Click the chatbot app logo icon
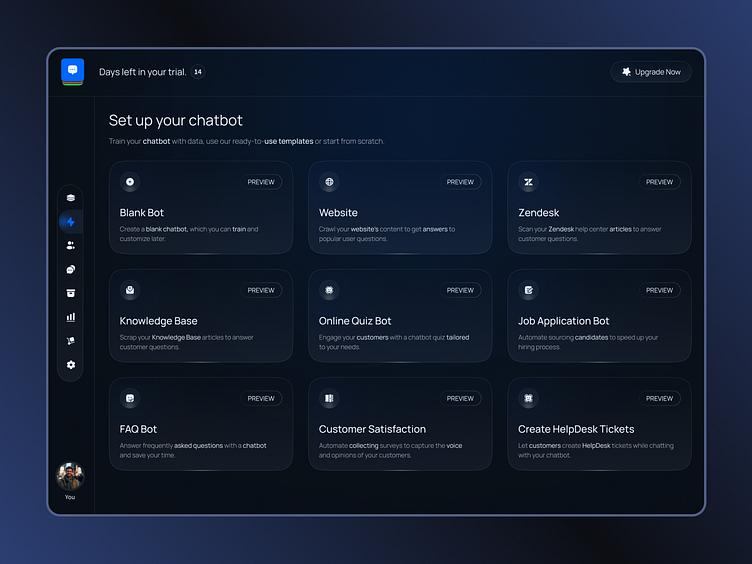This screenshot has width=752, height=564. (x=72, y=71)
